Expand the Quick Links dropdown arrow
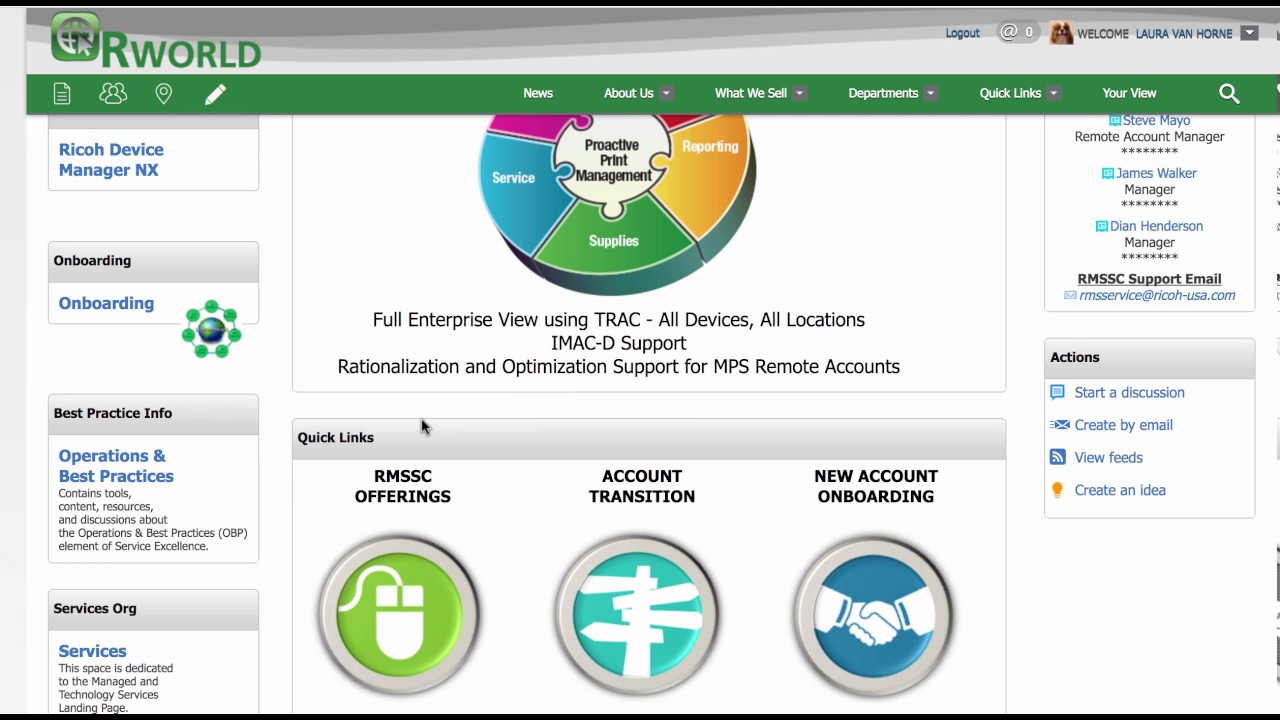 [1053, 93]
